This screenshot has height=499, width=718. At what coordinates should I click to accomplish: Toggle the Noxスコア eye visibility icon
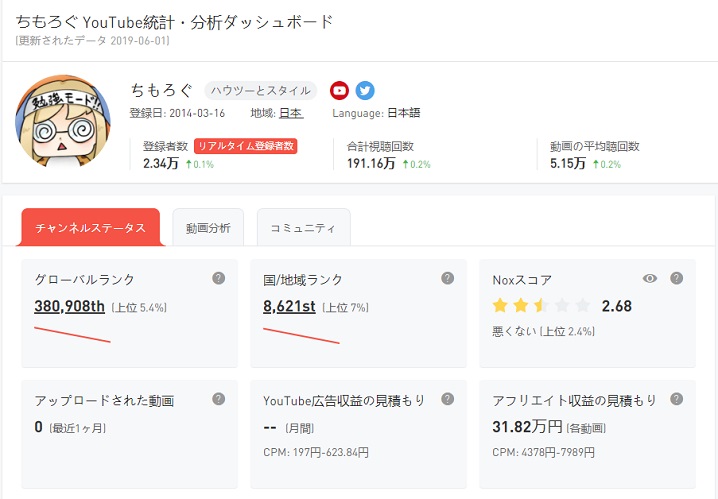650,278
